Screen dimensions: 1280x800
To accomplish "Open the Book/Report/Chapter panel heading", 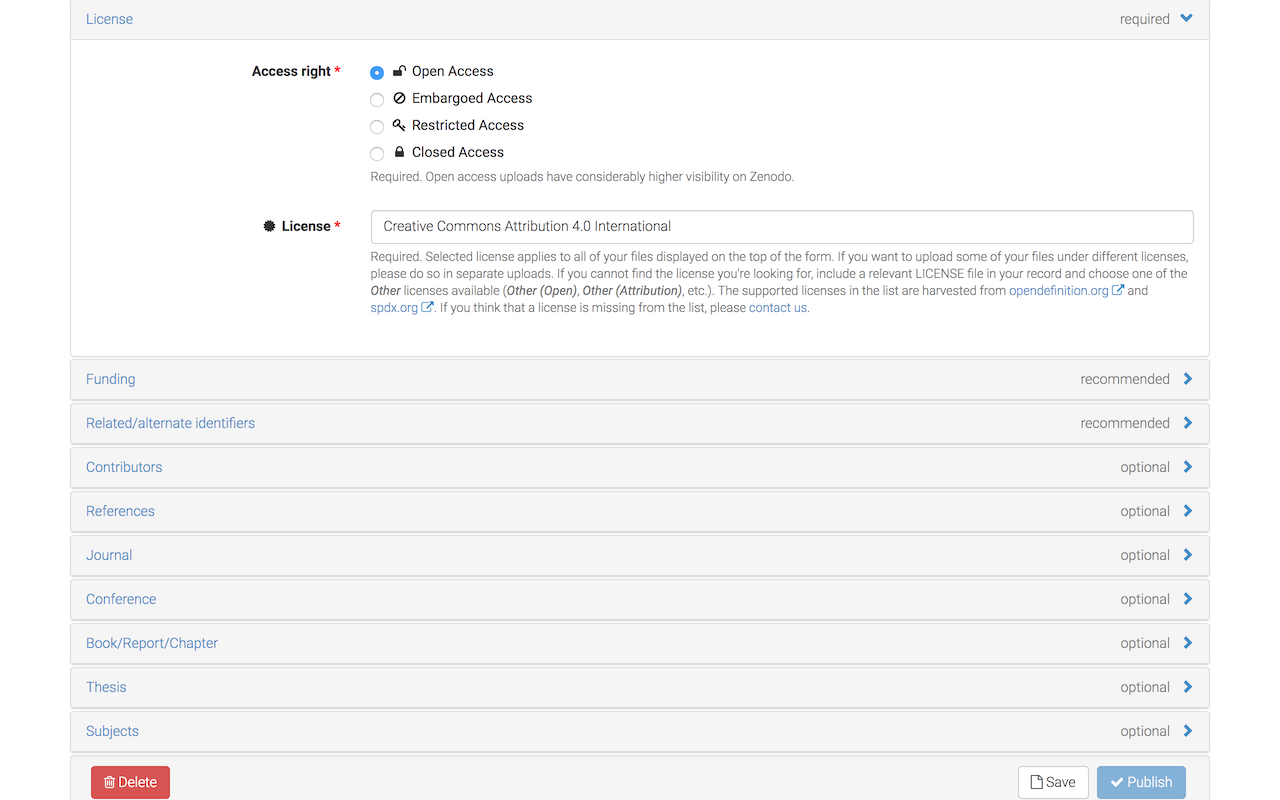I will (640, 643).
